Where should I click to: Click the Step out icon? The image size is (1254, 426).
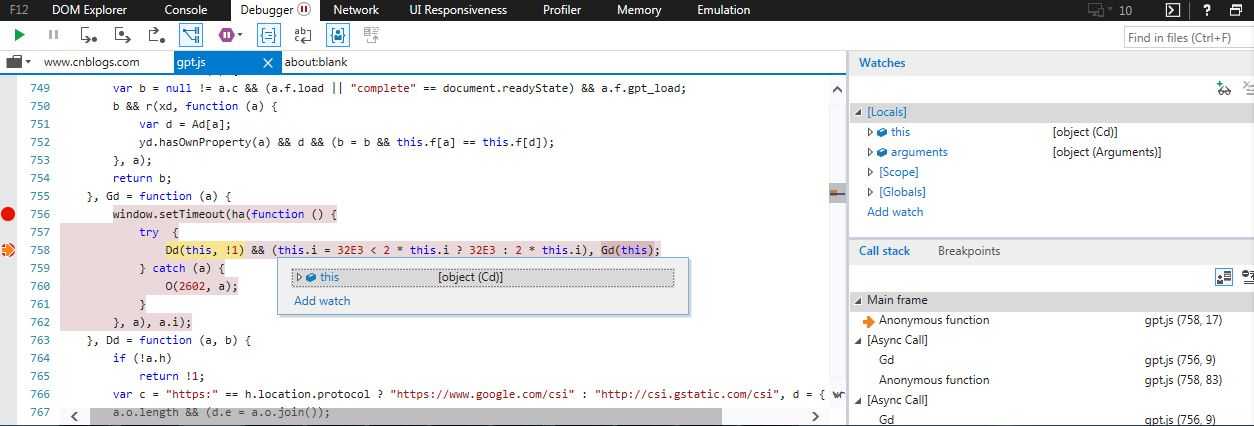point(156,35)
